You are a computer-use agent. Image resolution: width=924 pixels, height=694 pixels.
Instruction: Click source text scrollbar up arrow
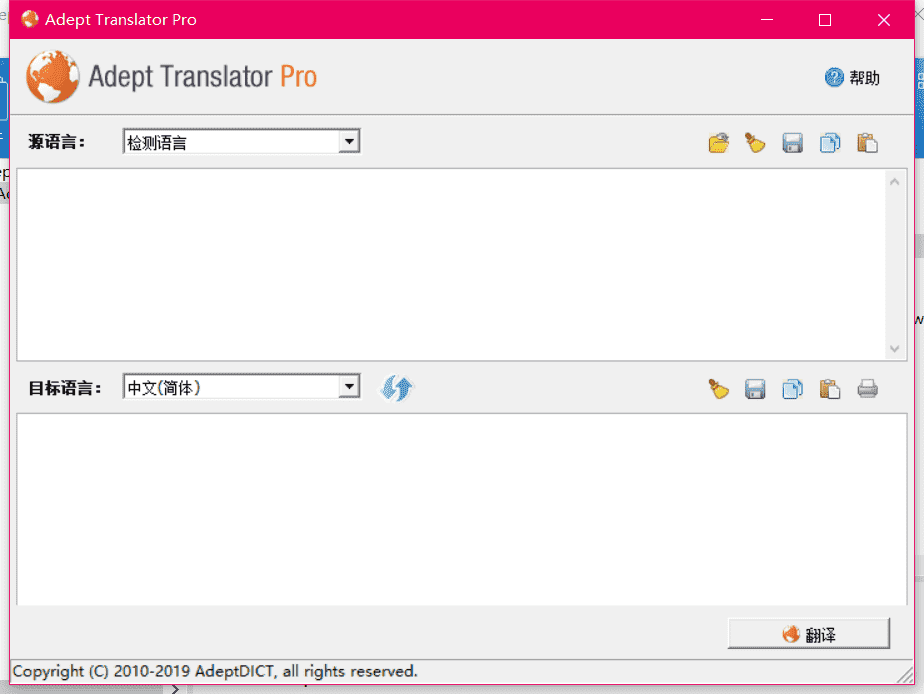point(895,181)
